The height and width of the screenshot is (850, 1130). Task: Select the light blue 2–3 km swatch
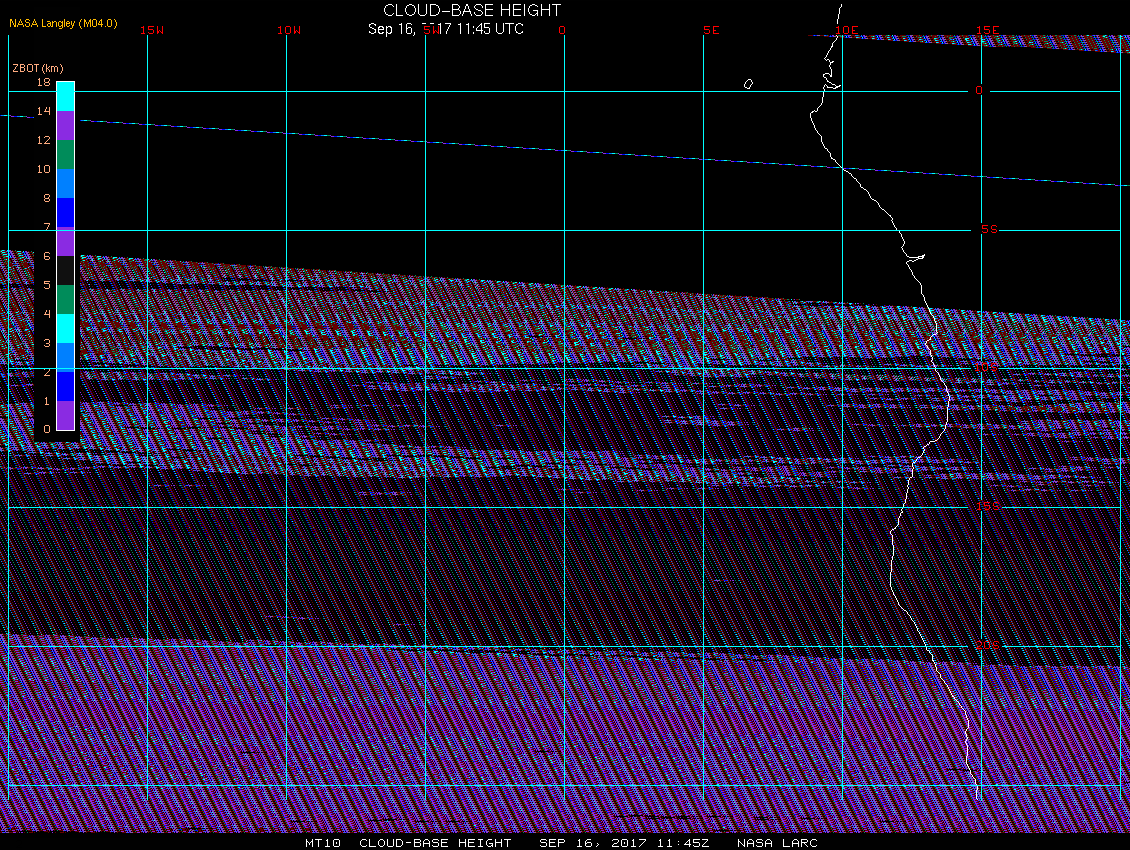pos(66,357)
